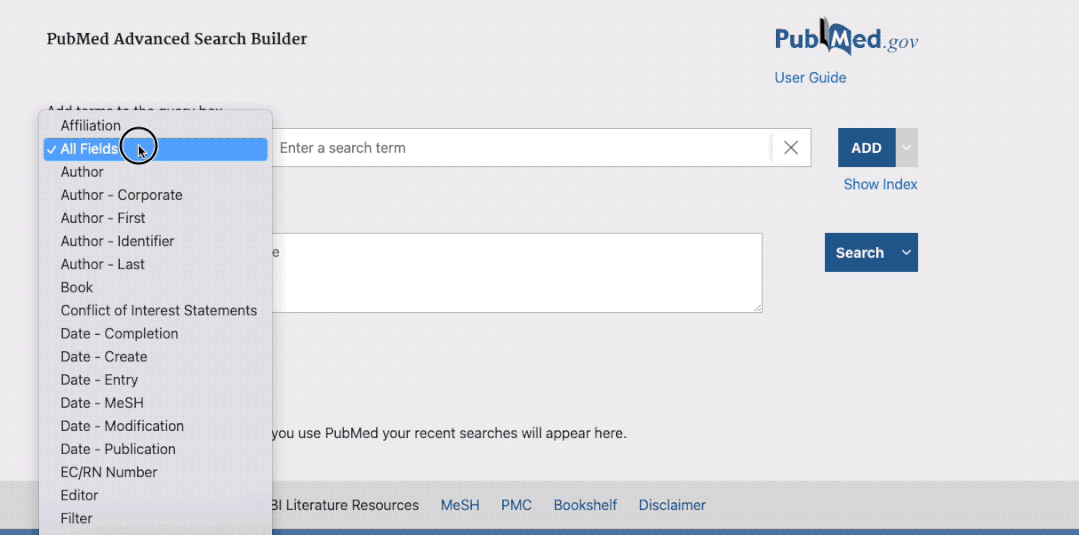The width and height of the screenshot is (1079, 535).
Task: Clear search term with X icon
Action: coord(791,148)
